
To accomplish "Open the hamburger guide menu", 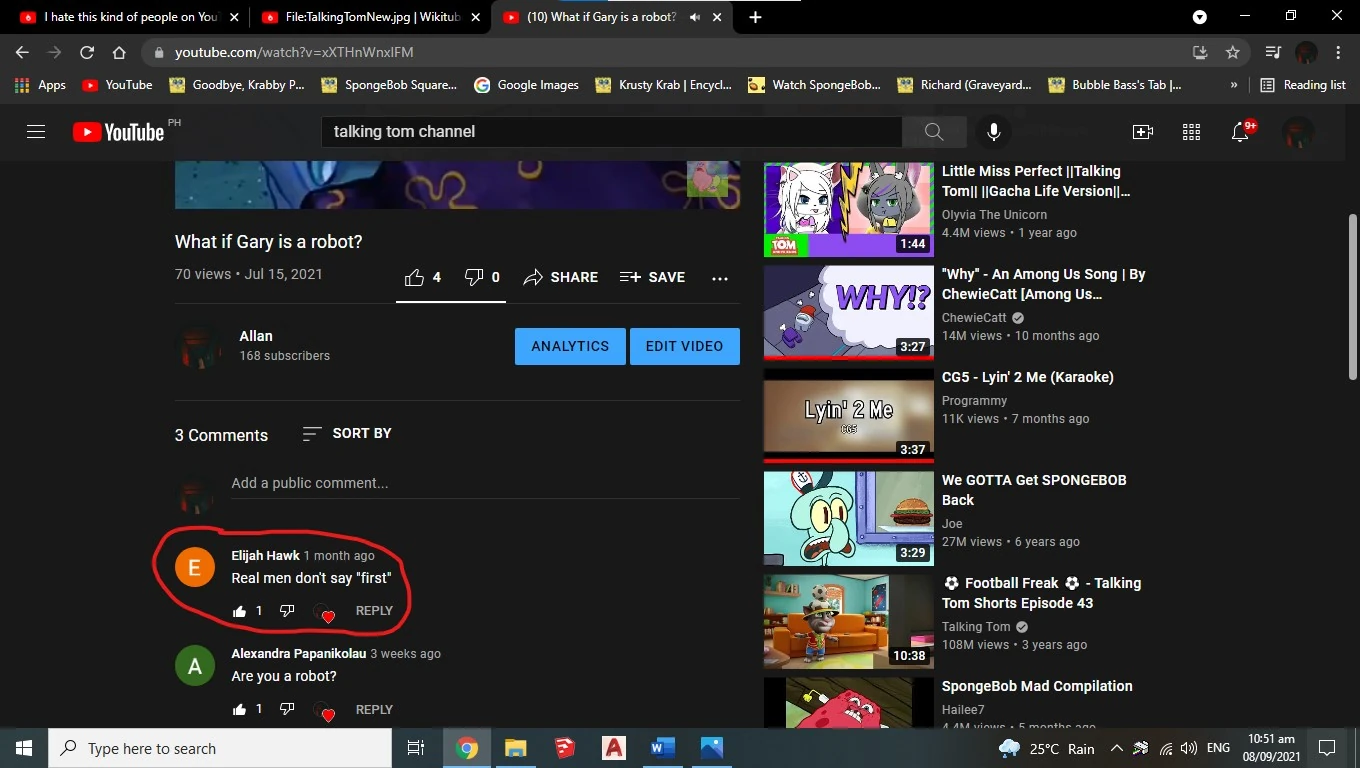I will pos(36,131).
